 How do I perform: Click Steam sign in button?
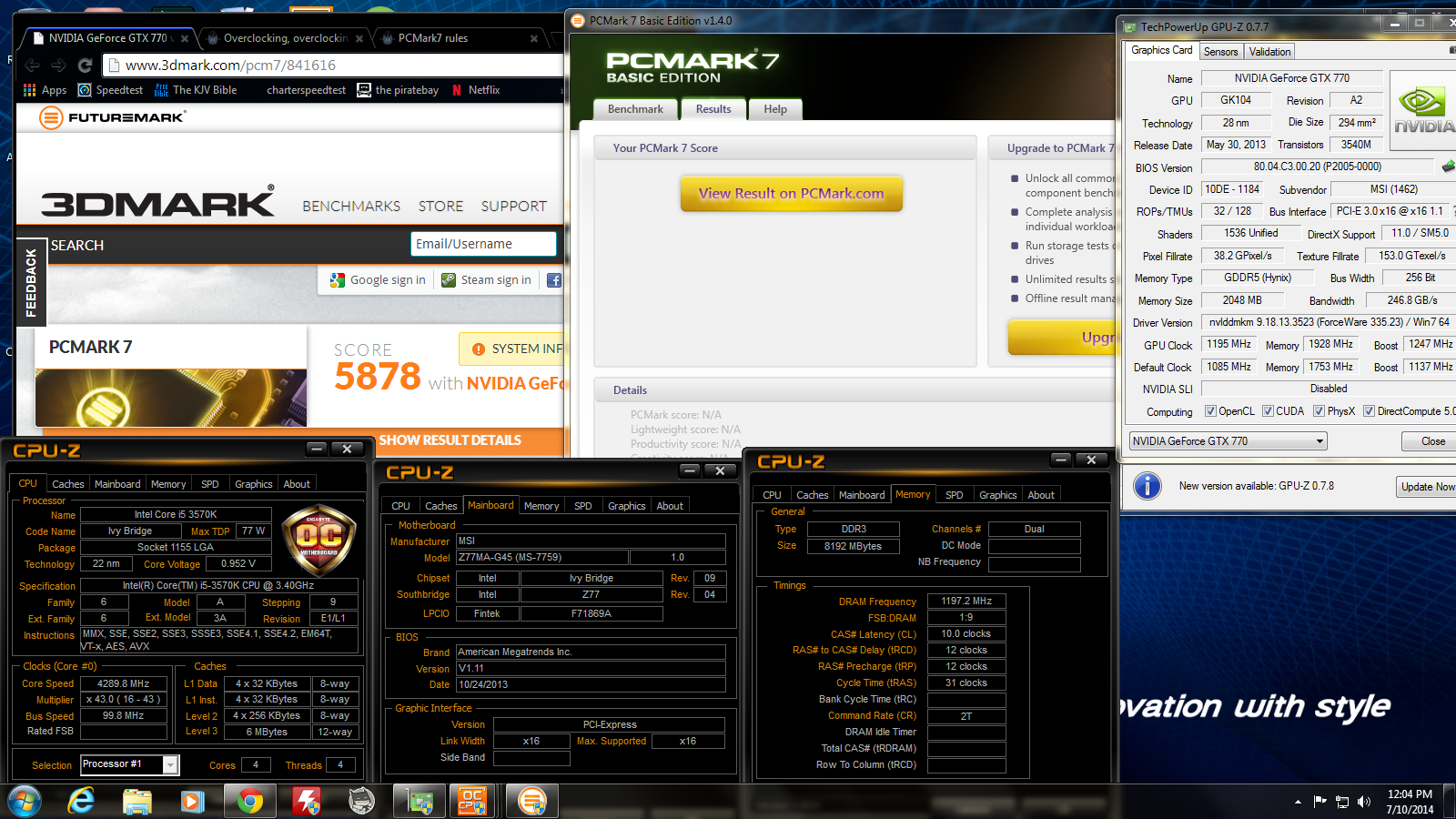487,280
